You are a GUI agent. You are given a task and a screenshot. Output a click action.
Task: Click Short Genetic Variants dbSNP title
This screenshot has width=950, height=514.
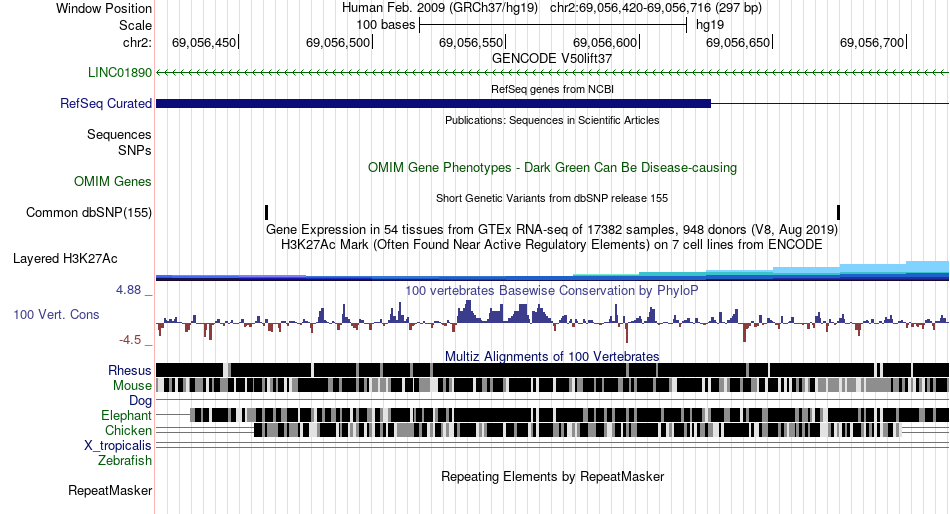[552, 198]
